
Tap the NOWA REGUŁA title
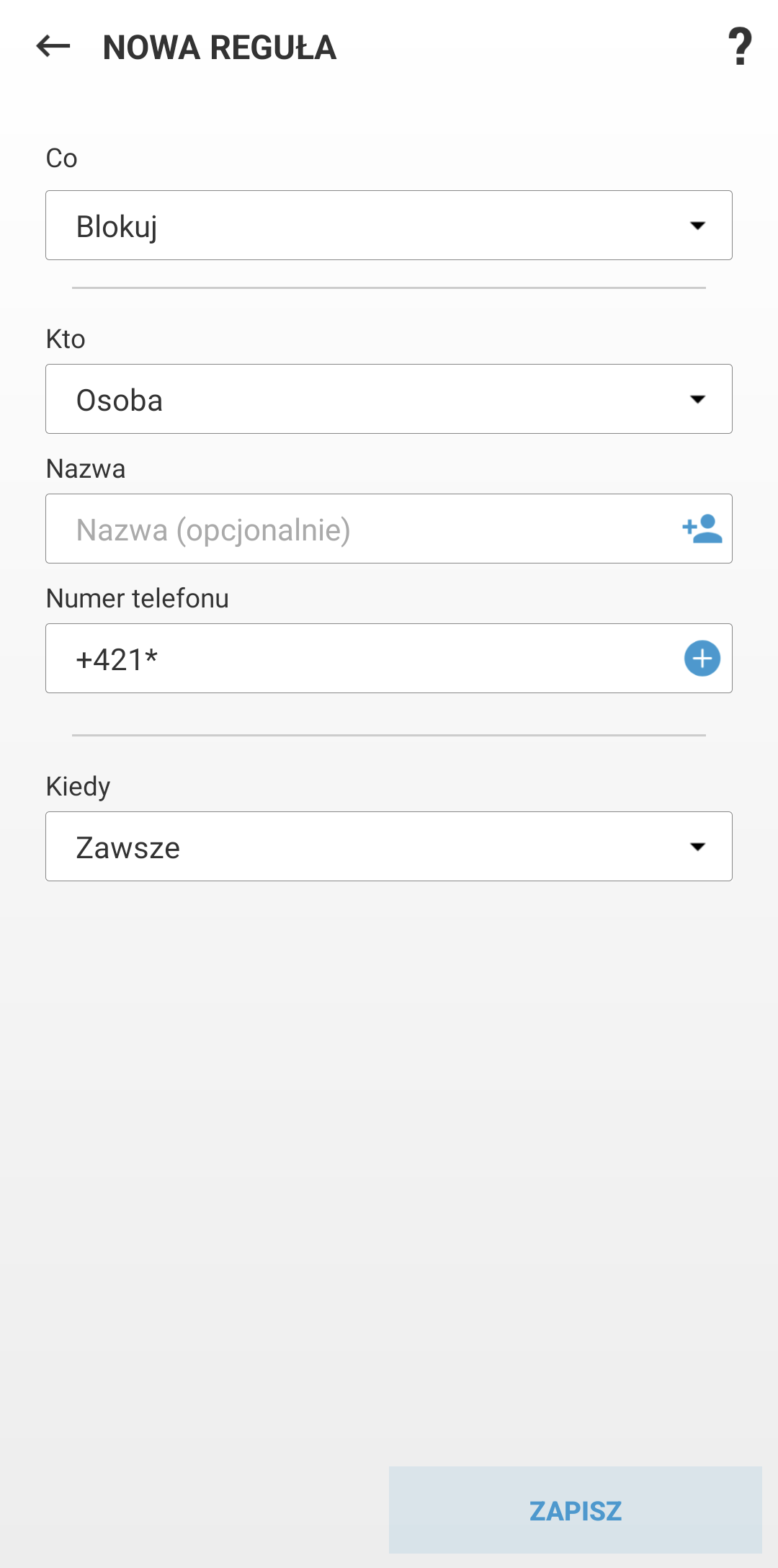coord(220,48)
